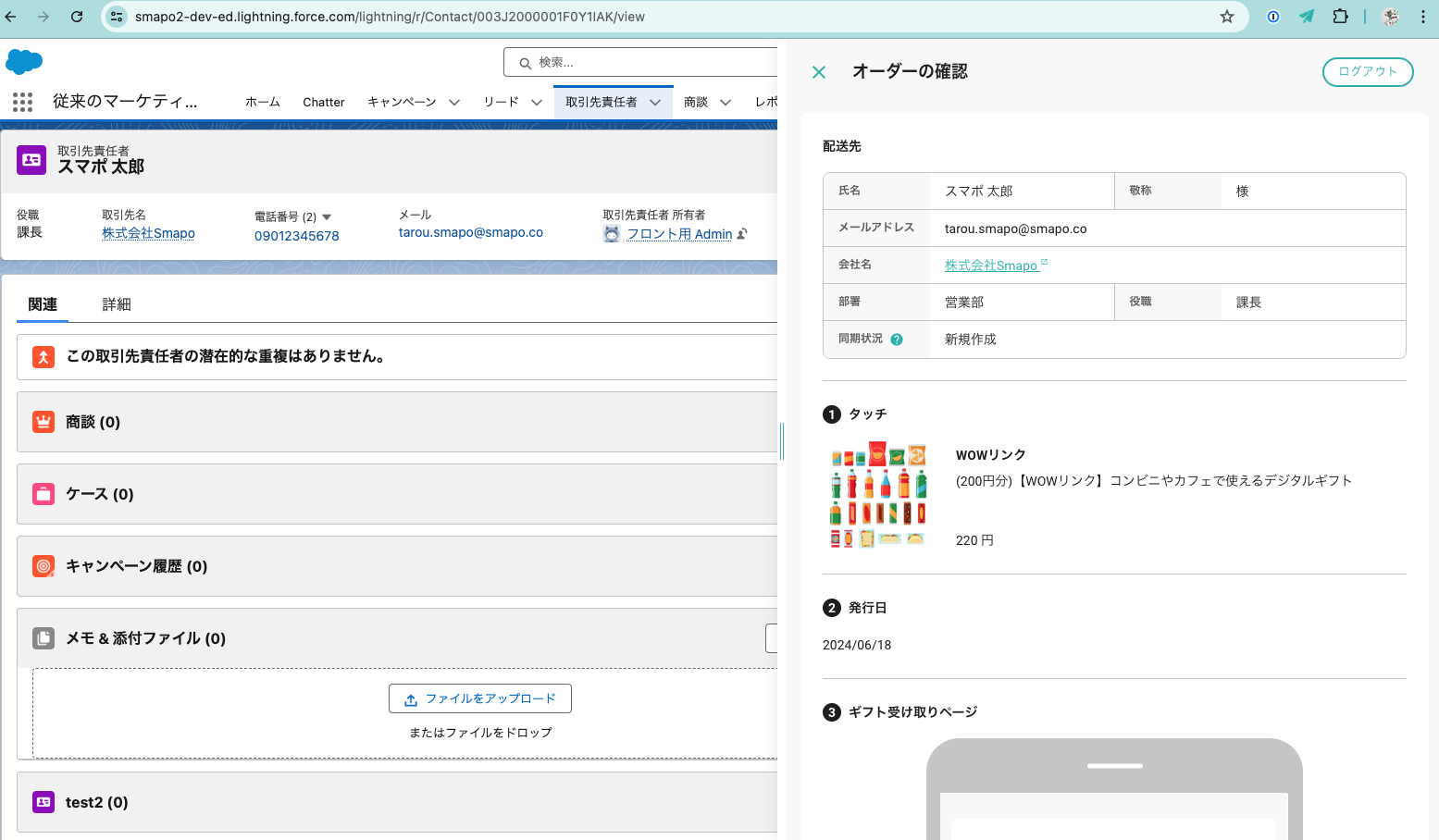Expand the 取引先責任者 tab chevron
The height and width of the screenshot is (840, 1439).
[x=655, y=103]
